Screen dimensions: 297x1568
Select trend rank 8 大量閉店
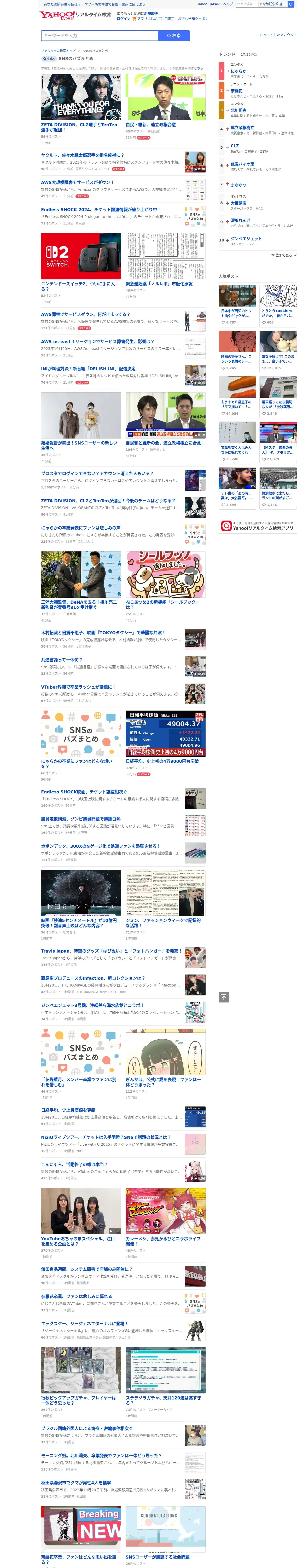click(x=238, y=203)
